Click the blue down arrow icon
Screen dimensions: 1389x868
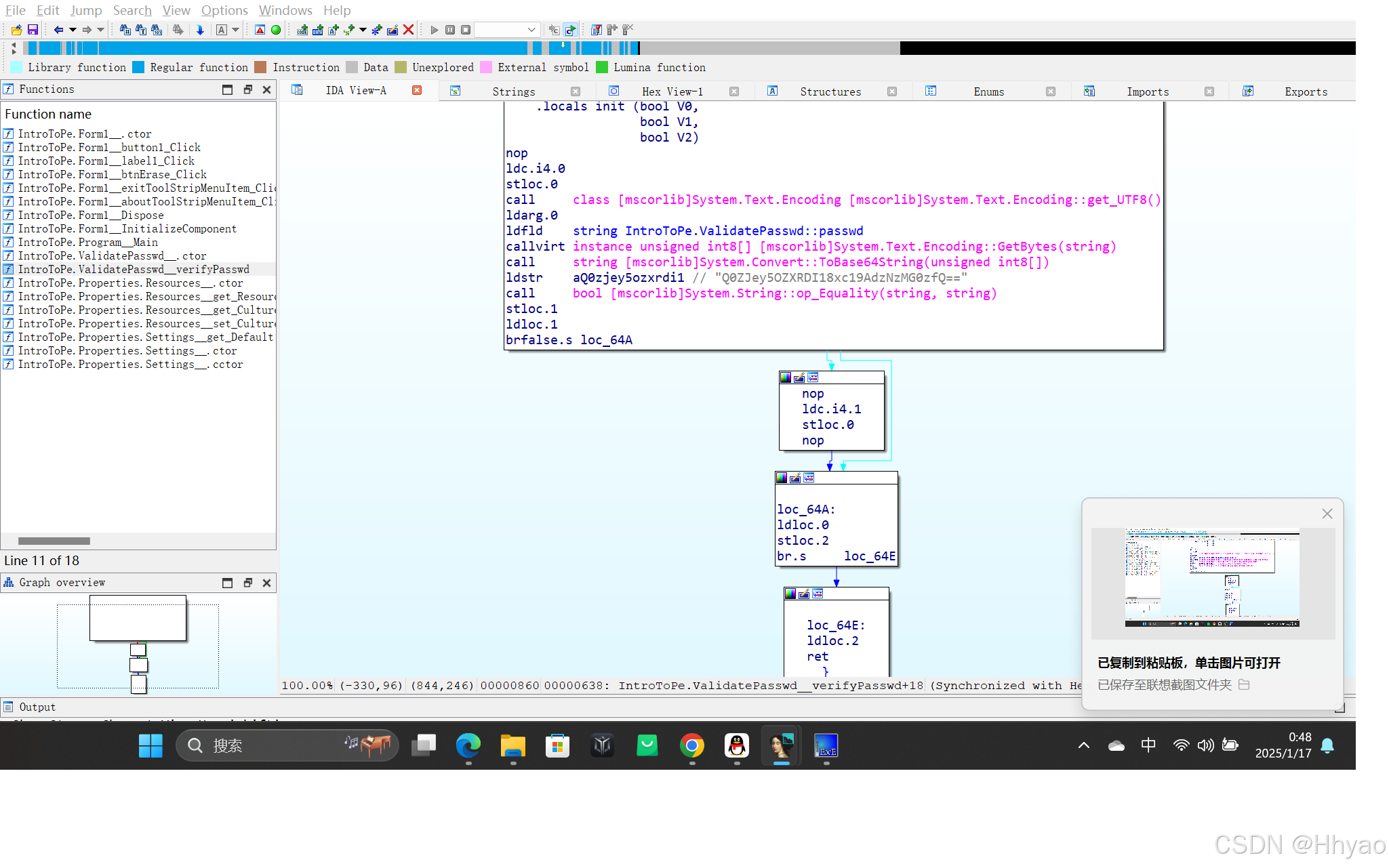(x=200, y=30)
